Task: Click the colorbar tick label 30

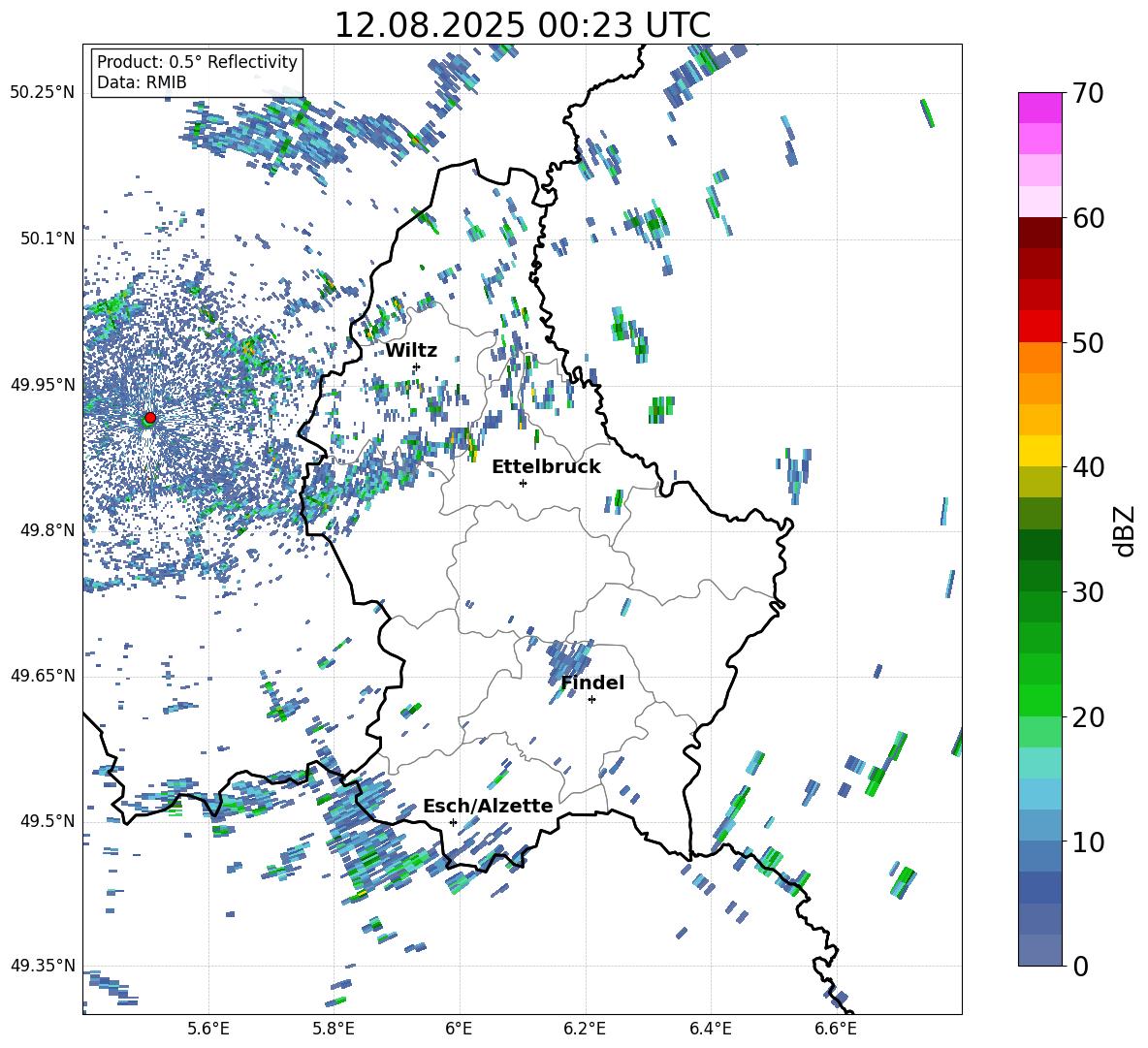Action: tap(1088, 592)
